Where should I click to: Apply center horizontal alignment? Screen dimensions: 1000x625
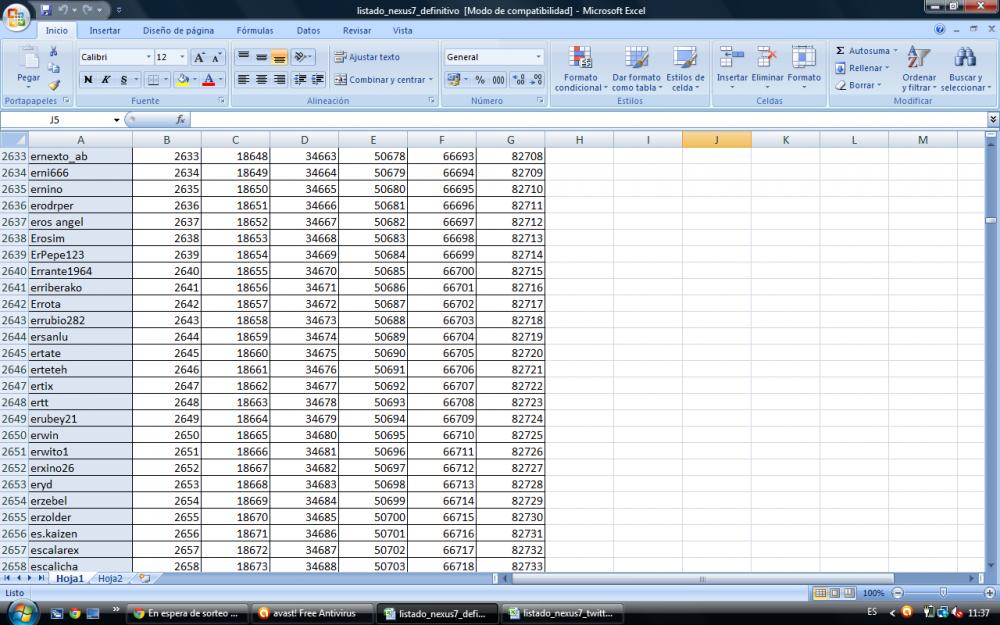(x=261, y=80)
